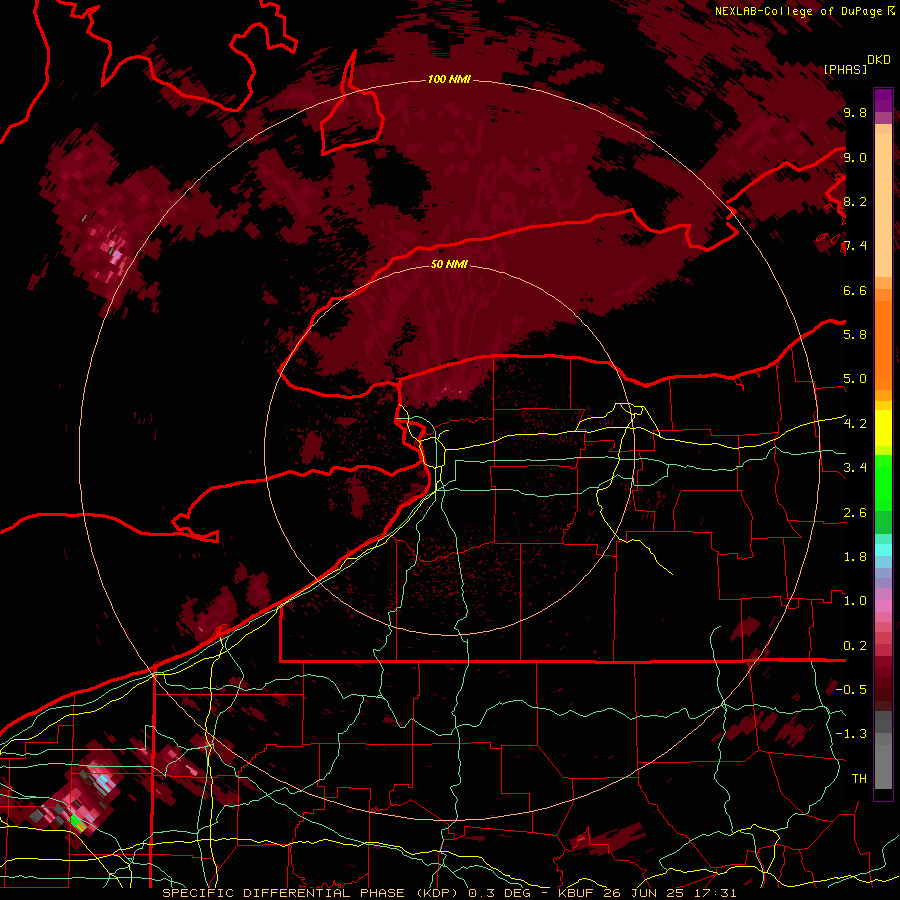The height and width of the screenshot is (900, 900).
Task: Select the 9.8 color scale value
Action: (855, 112)
